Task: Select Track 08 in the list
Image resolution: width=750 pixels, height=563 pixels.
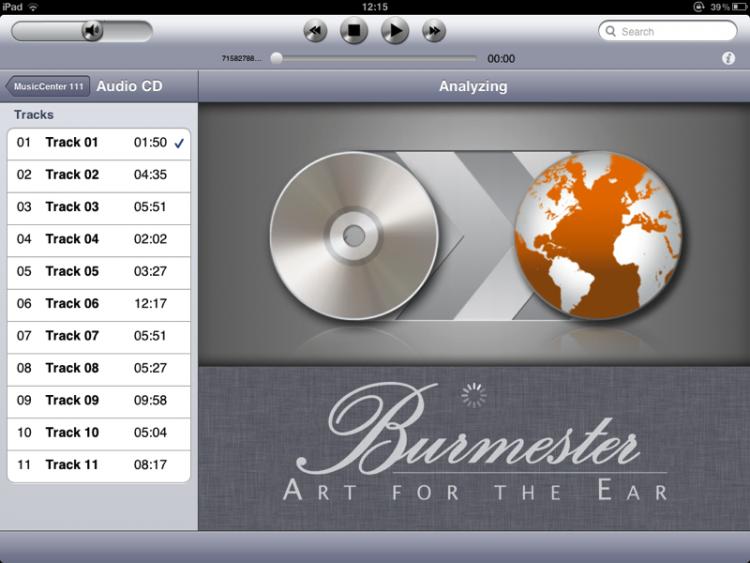Action: click(x=99, y=368)
